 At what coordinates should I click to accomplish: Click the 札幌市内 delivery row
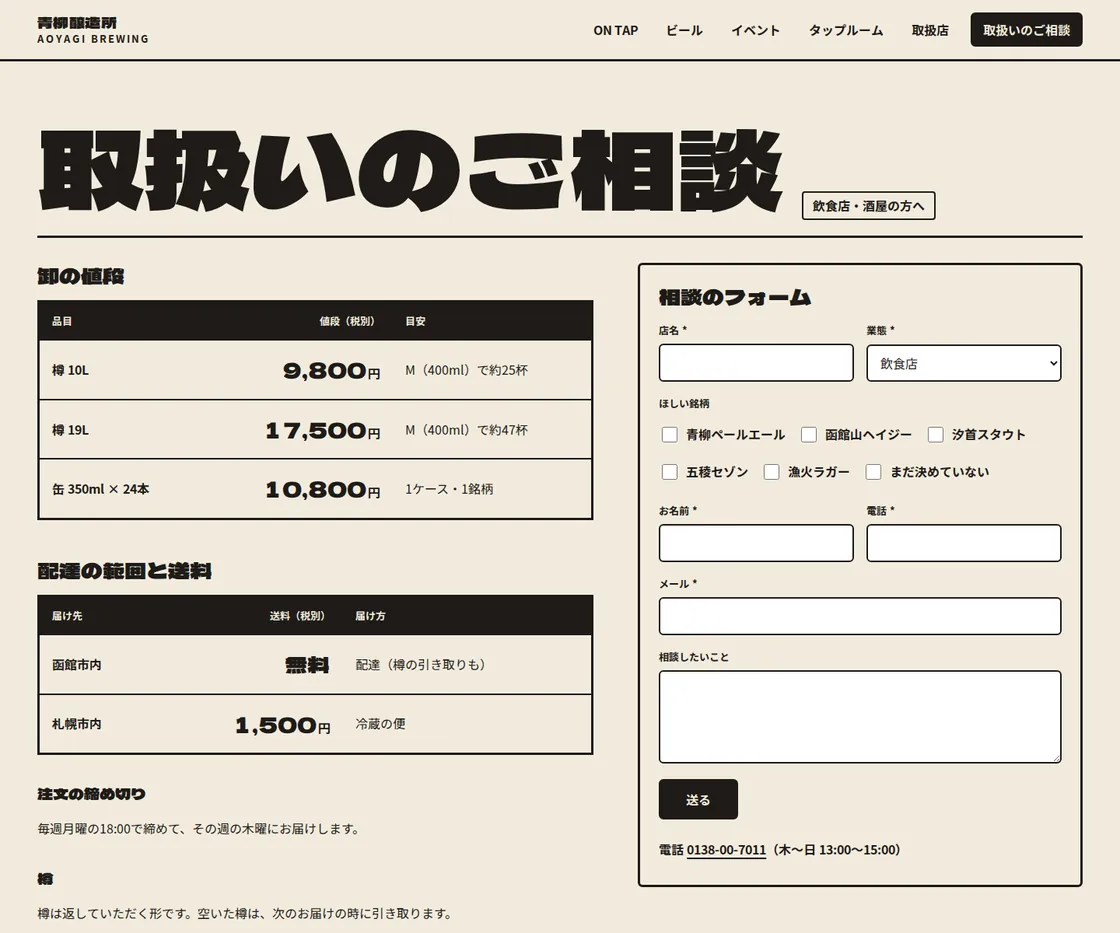coord(315,724)
